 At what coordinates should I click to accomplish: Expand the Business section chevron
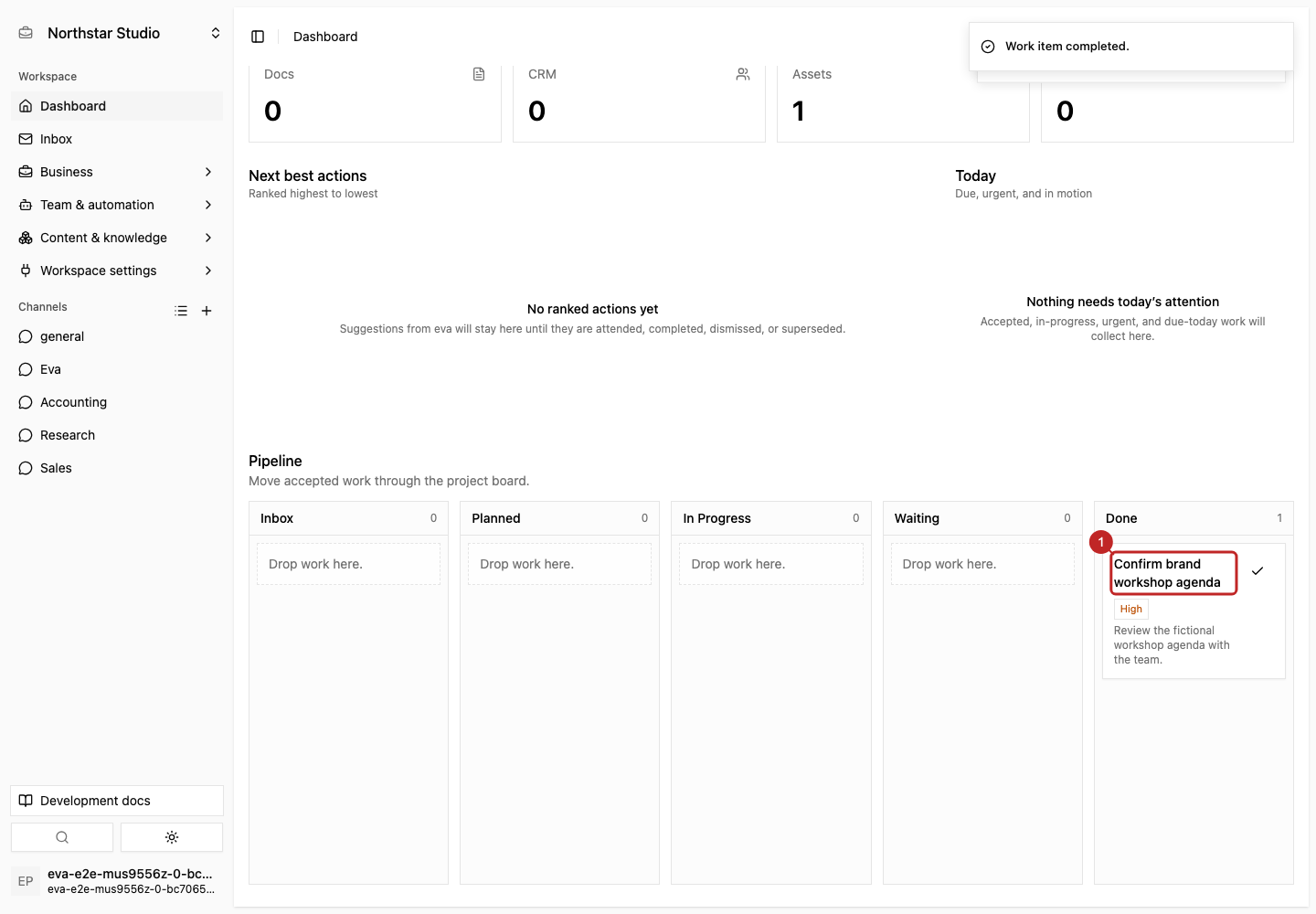(208, 172)
